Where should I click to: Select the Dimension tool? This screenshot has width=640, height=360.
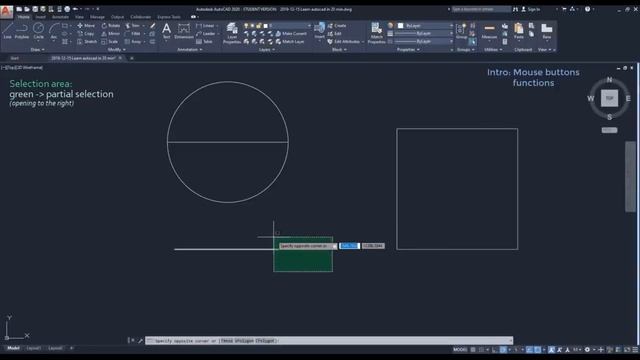click(x=184, y=31)
